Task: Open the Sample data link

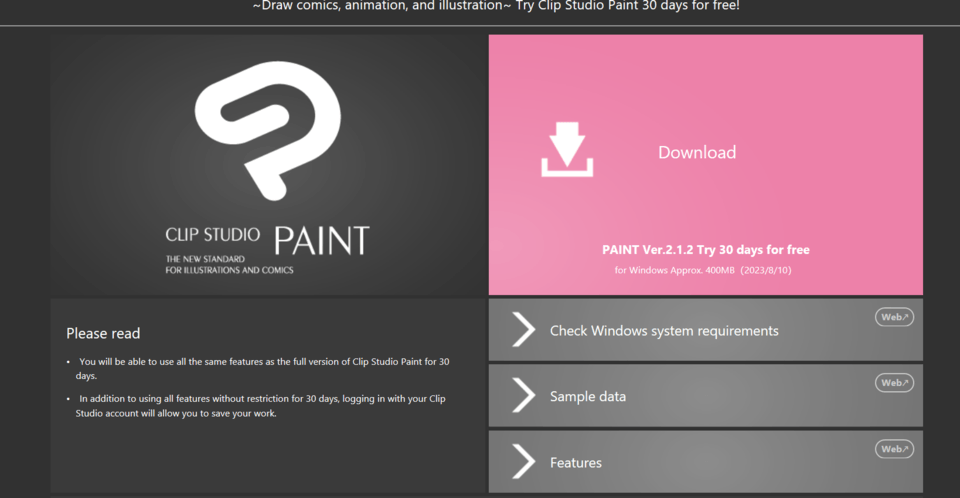Action: point(588,396)
